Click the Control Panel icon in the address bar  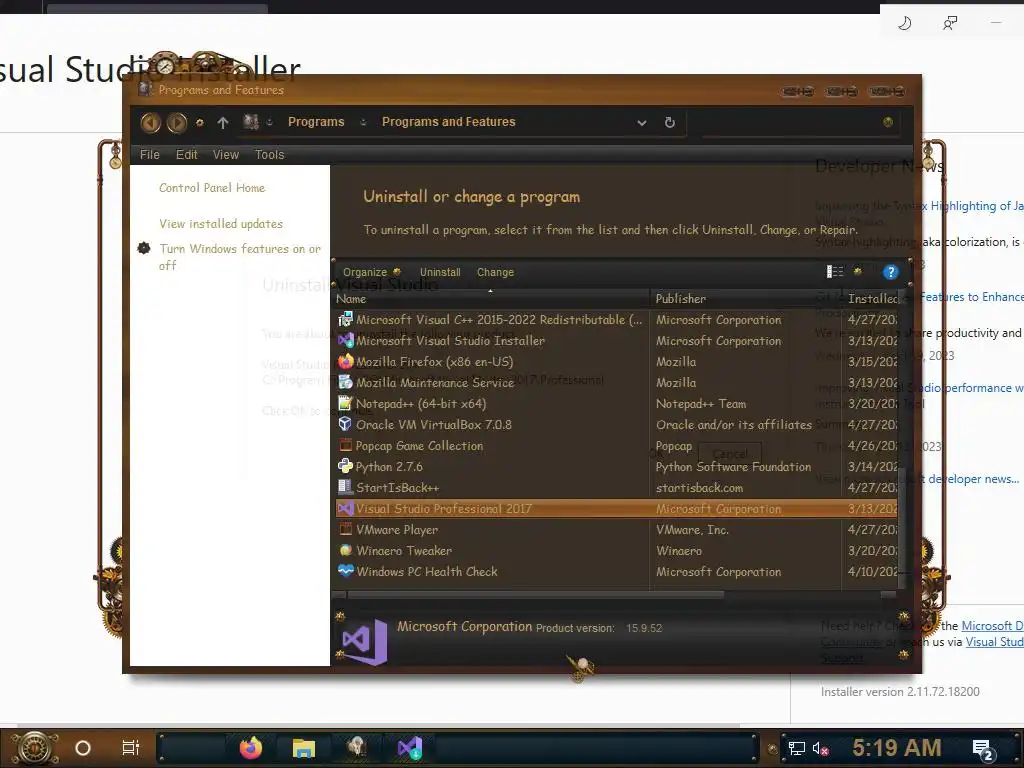251,121
